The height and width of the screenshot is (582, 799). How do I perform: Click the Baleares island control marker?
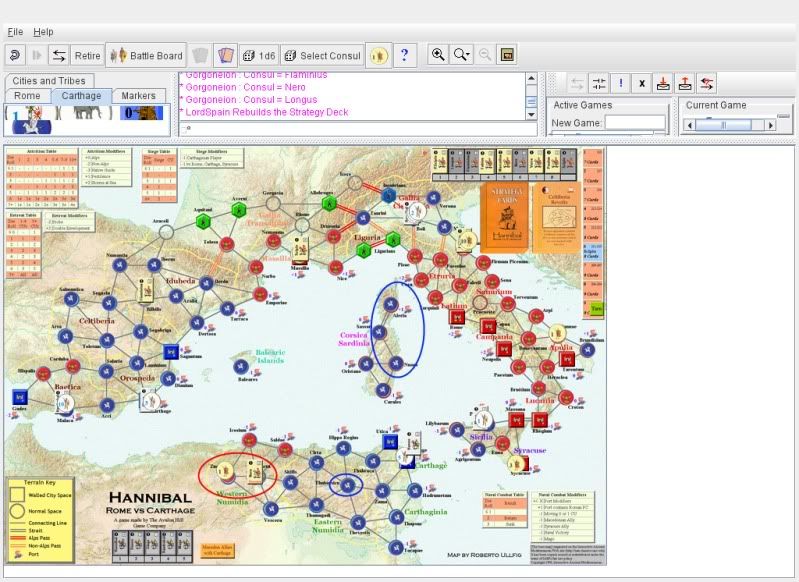click(241, 366)
